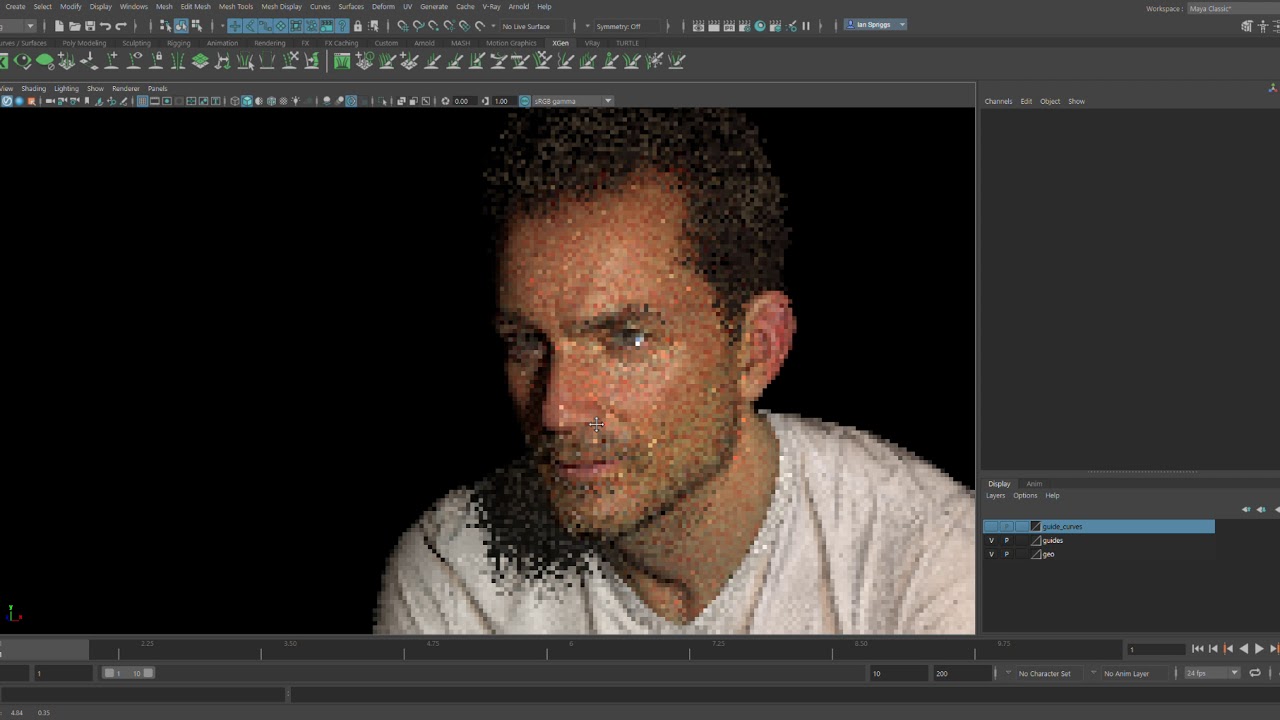Toggle visibility box of guide_curves layer

(991, 526)
